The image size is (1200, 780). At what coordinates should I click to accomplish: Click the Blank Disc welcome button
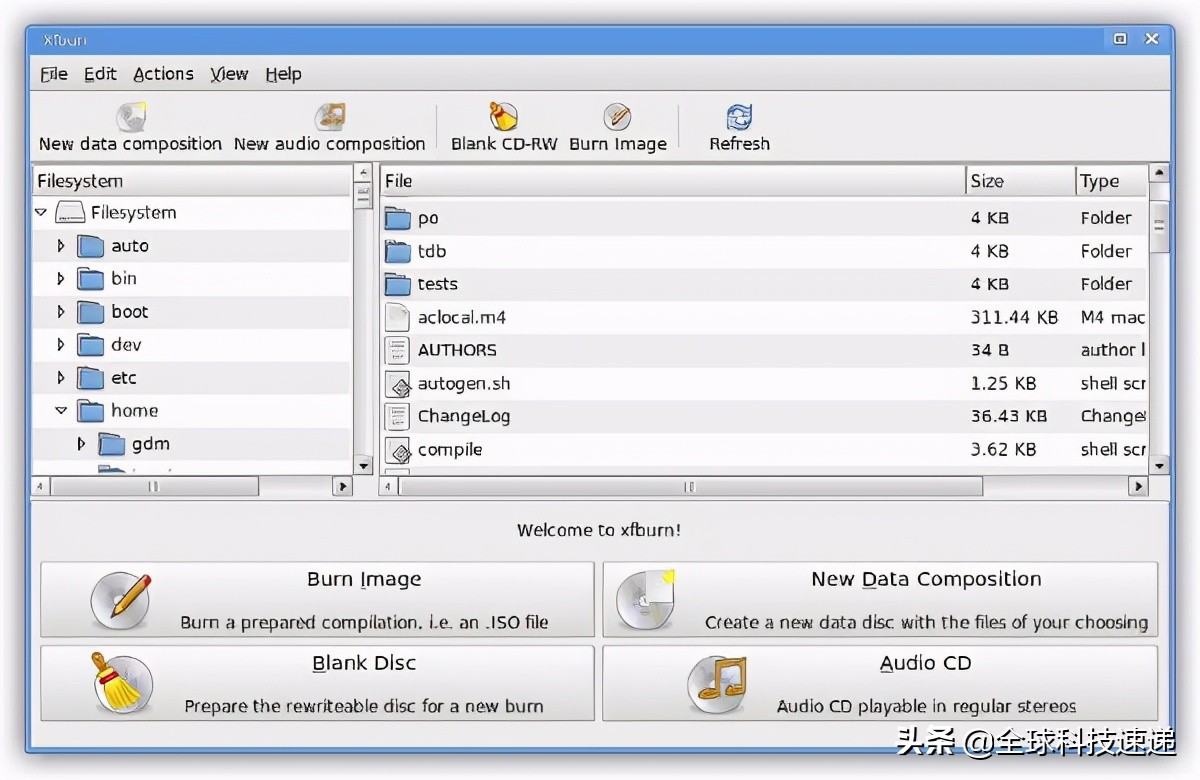[x=317, y=683]
